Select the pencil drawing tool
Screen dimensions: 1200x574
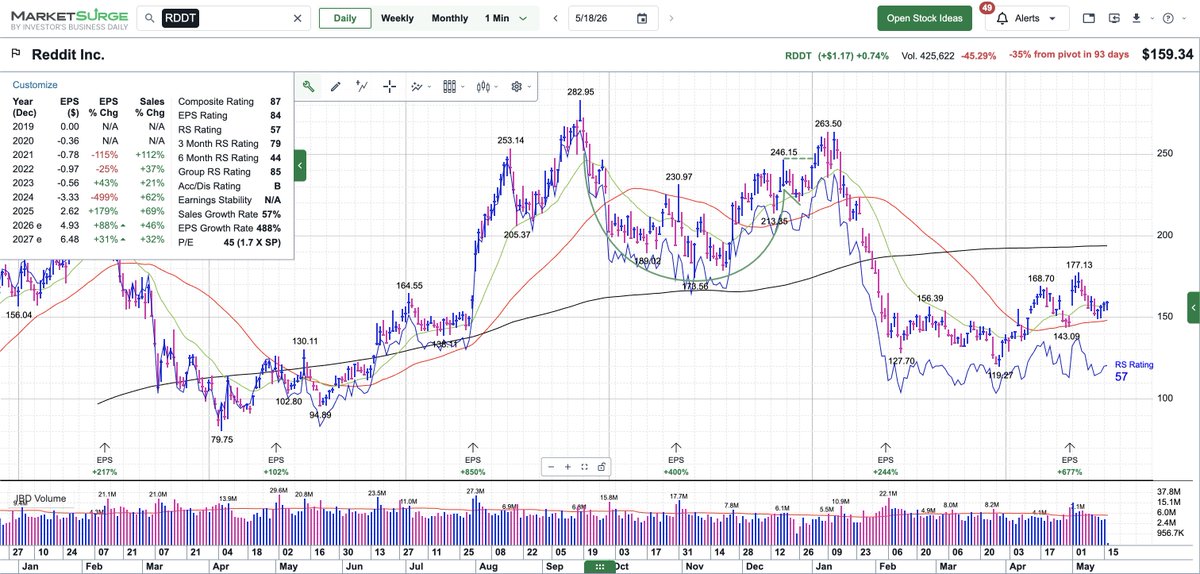pos(336,87)
